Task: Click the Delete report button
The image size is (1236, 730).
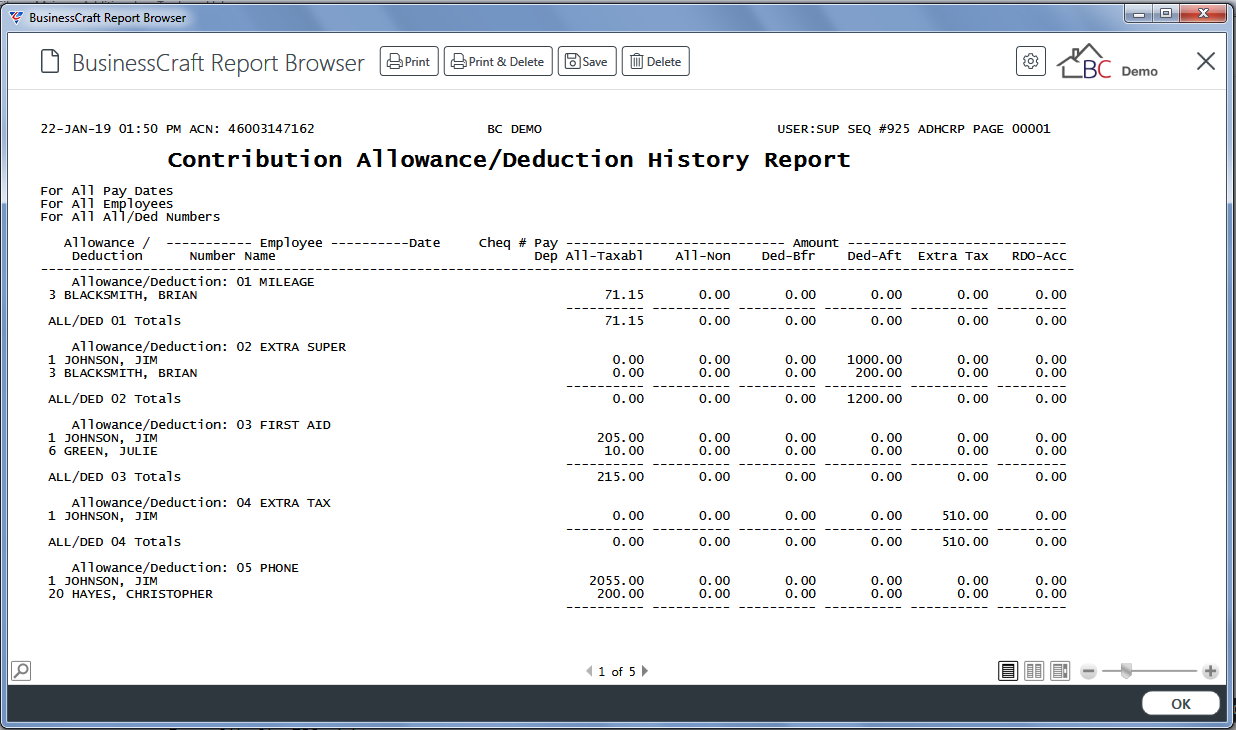Action: click(x=656, y=61)
